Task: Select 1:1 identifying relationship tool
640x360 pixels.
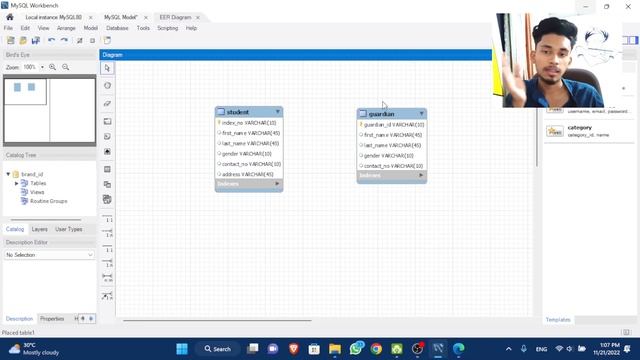Action: coord(107,248)
